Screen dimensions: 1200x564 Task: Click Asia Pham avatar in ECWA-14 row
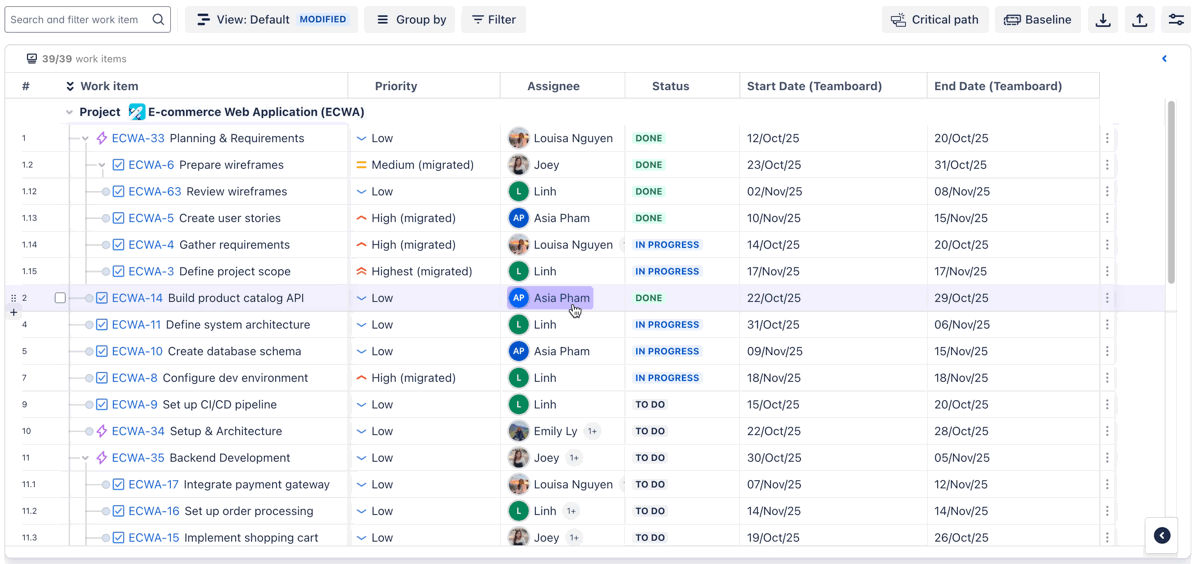(518, 298)
